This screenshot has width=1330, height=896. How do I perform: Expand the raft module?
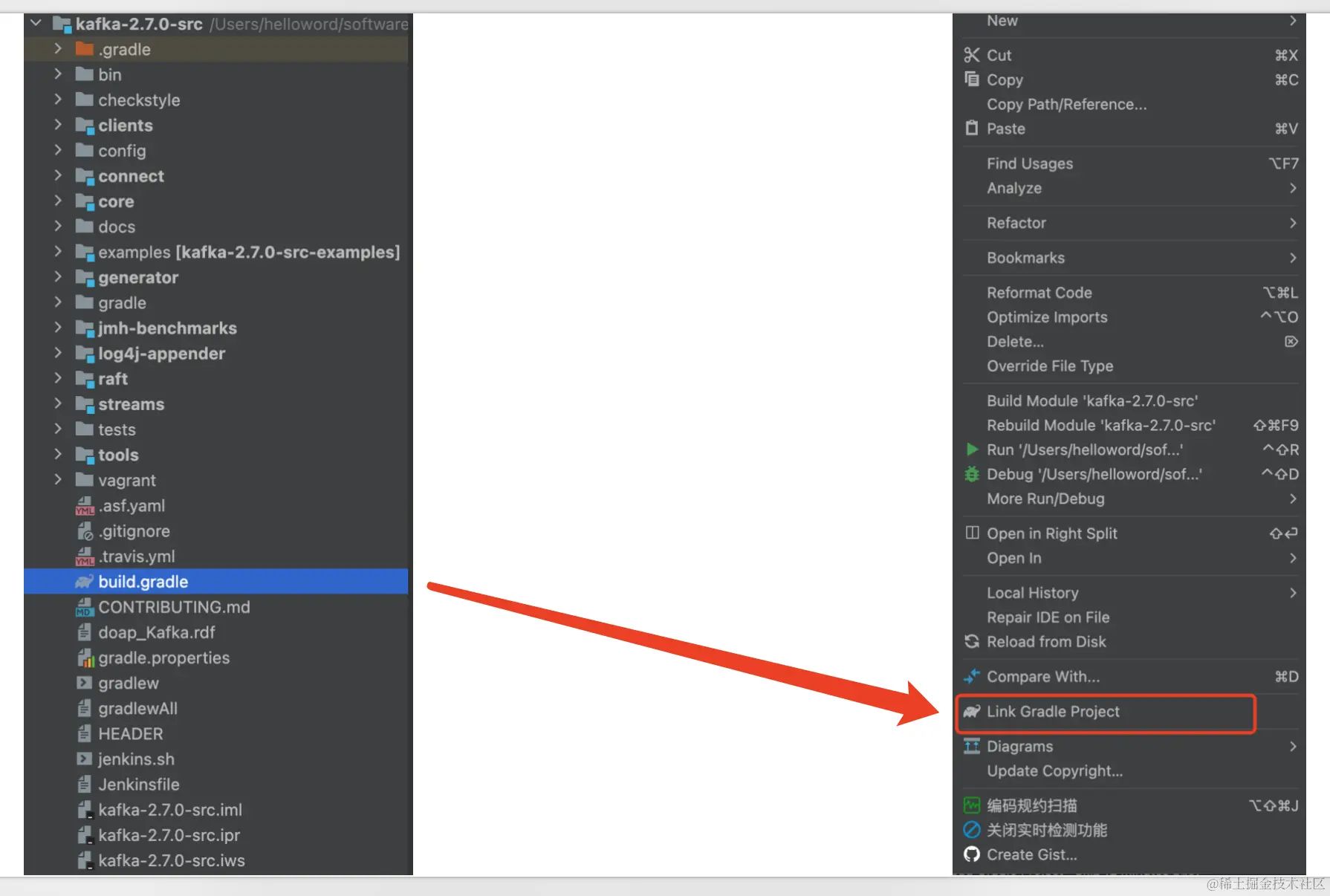pyautogui.click(x=58, y=379)
